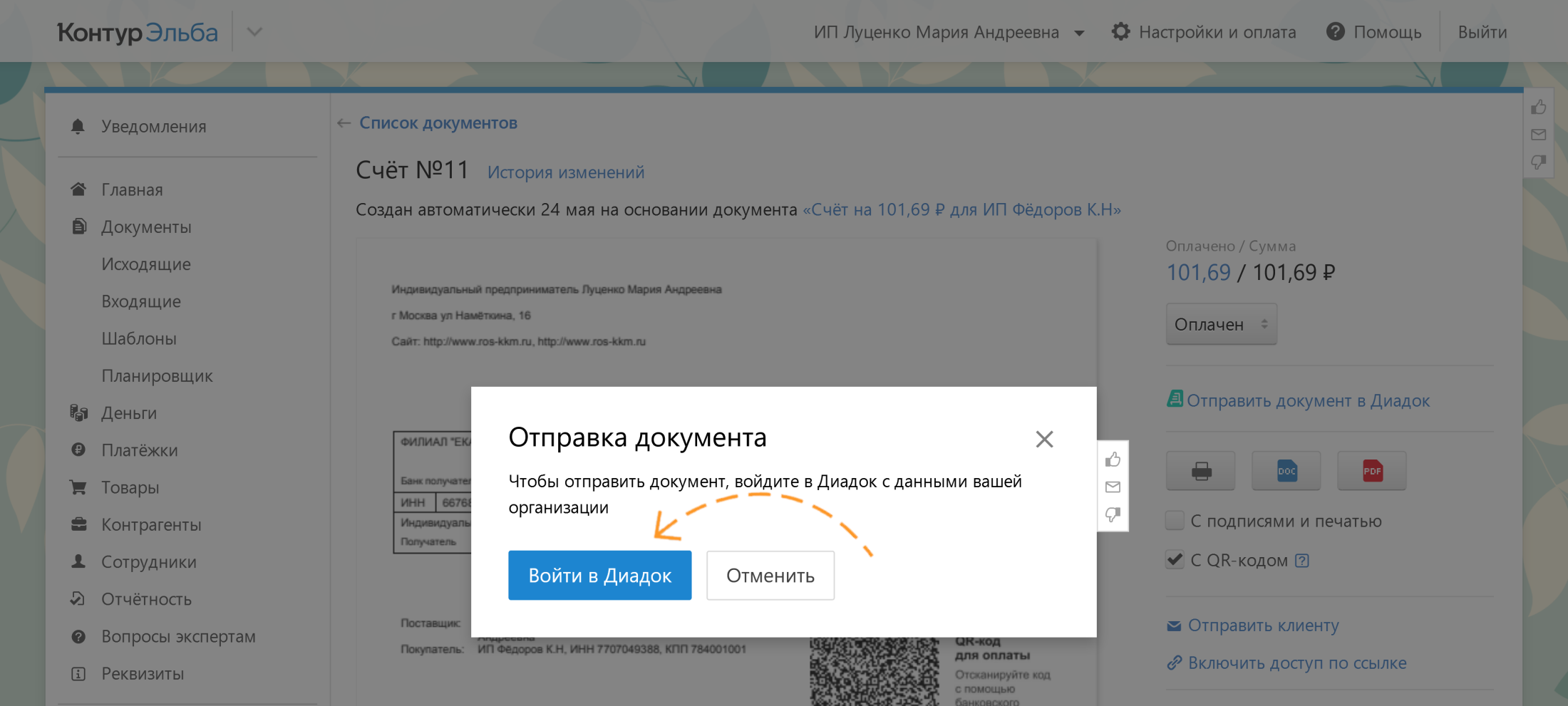The width and height of the screenshot is (1568, 706).
Task: Expand ИП Луценко Мария Андреевна account menu
Action: coord(1079,31)
